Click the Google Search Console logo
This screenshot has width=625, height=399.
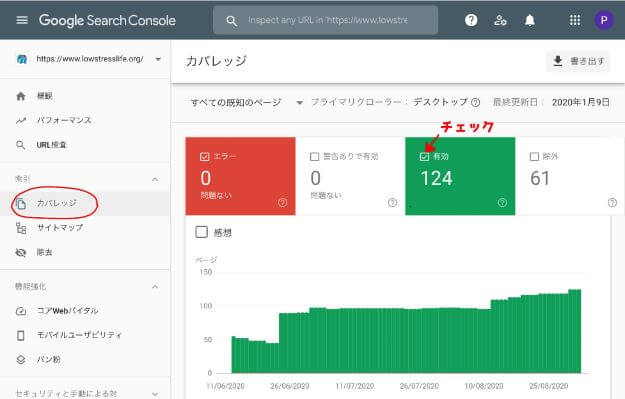coord(107,20)
